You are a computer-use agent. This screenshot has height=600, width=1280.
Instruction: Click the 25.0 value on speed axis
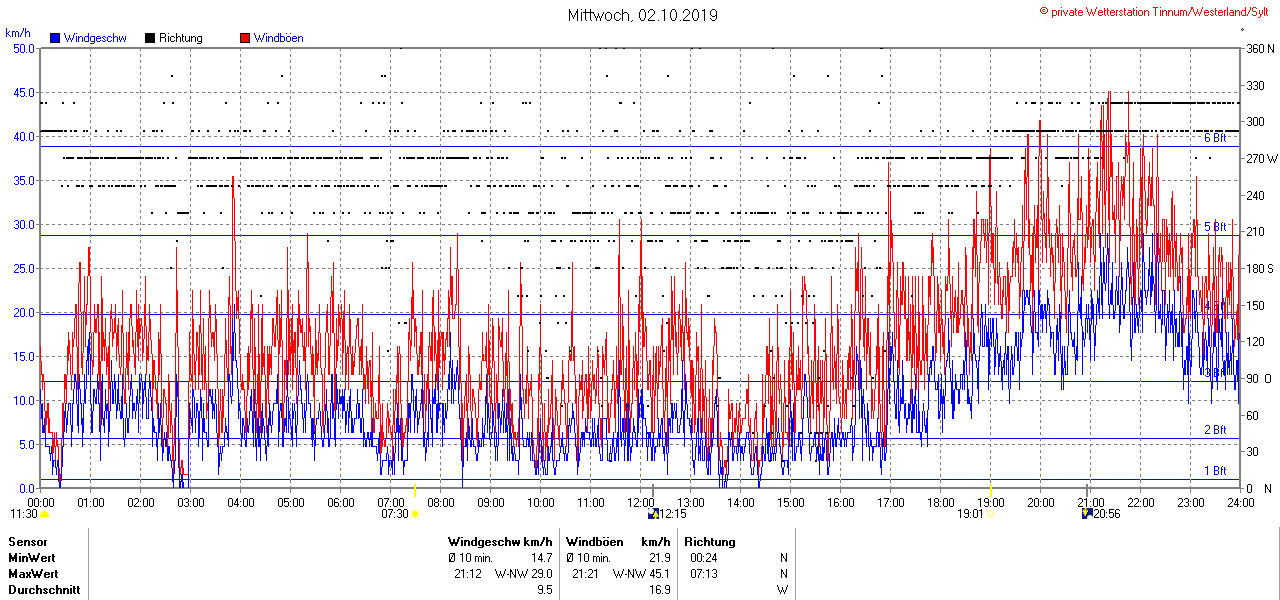pos(24,268)
